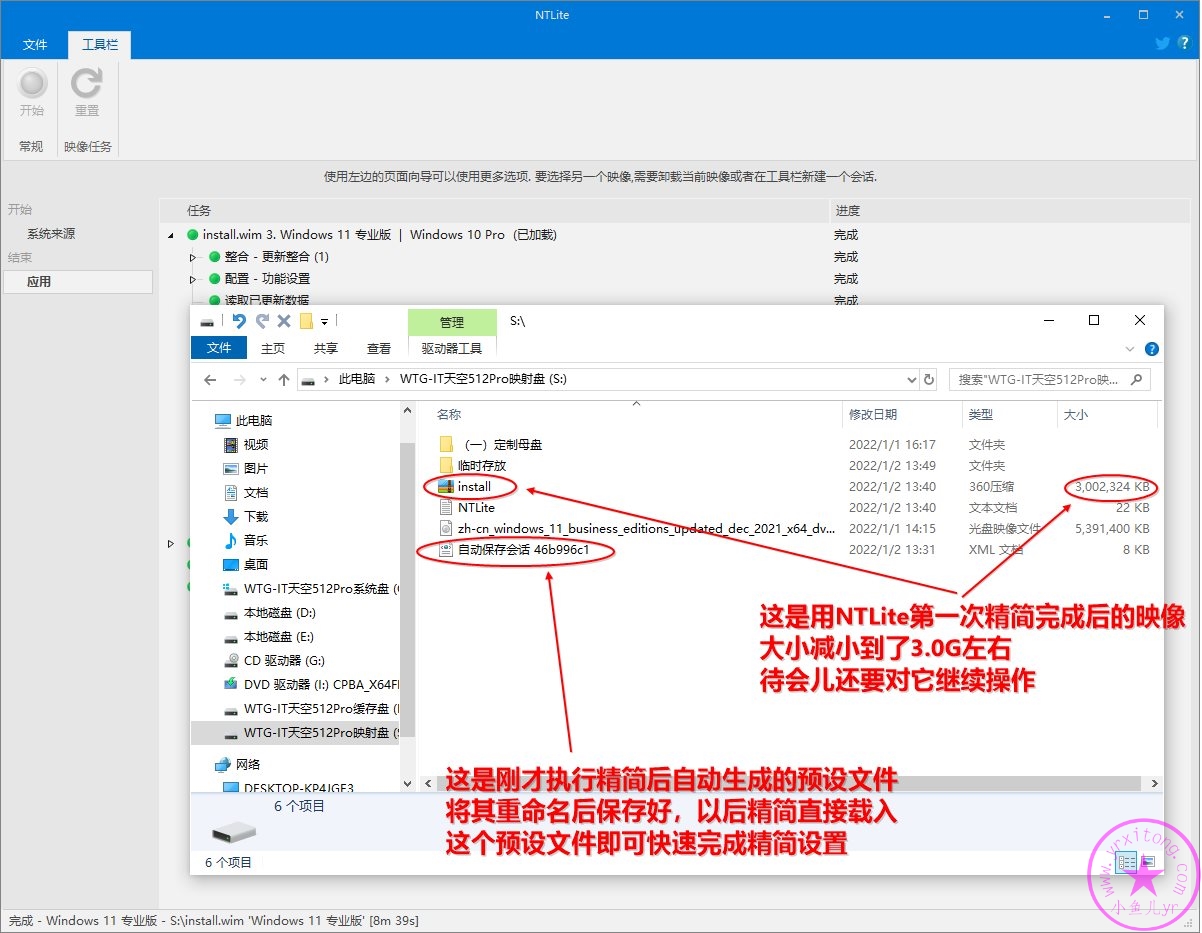This screenshot has height=933, width=1202.
Task: Open NTLite Twitter bird icon
Action: 1162,43
